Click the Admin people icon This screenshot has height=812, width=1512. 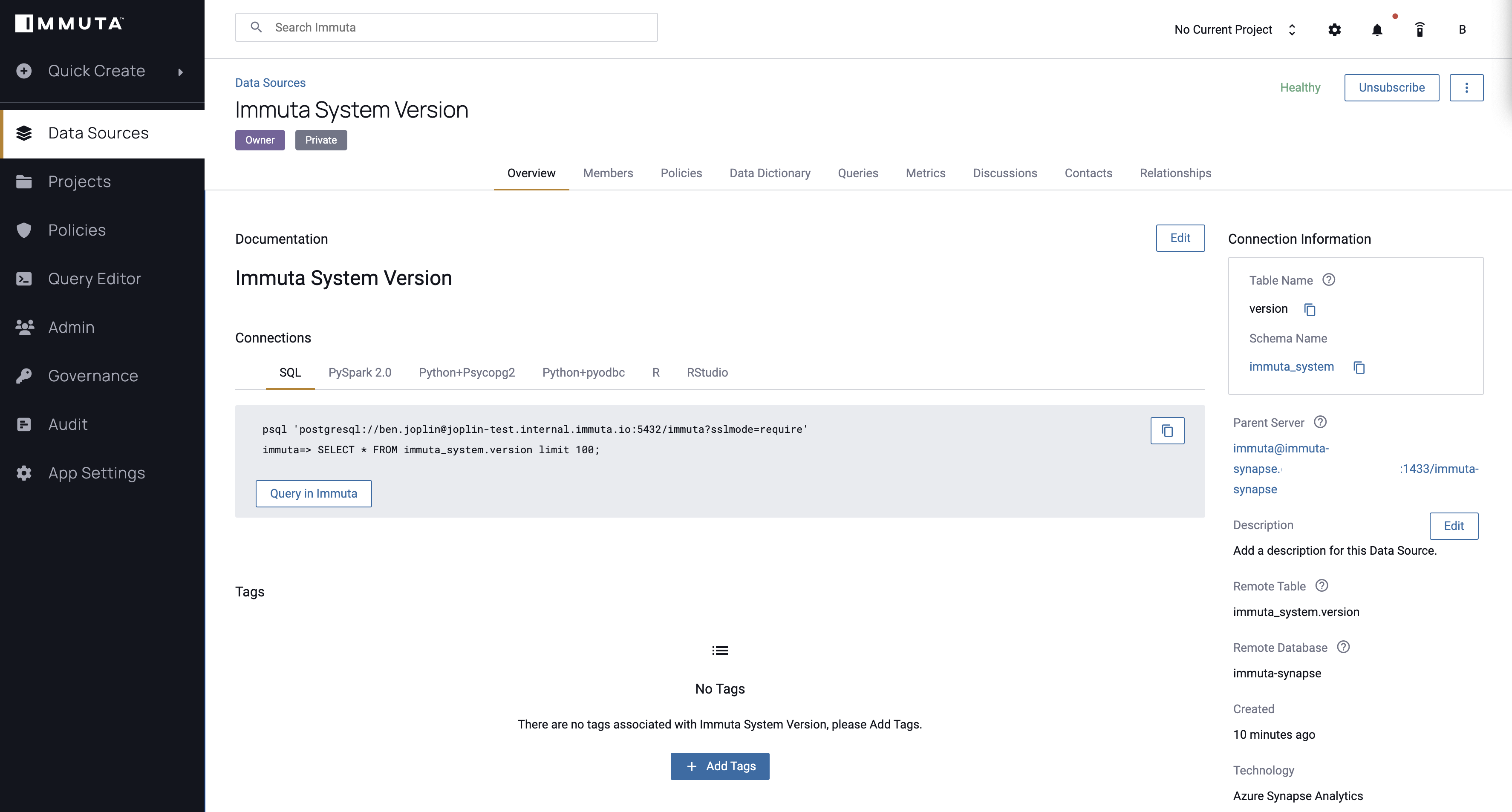pyautogui.click(x=24, y=327)
